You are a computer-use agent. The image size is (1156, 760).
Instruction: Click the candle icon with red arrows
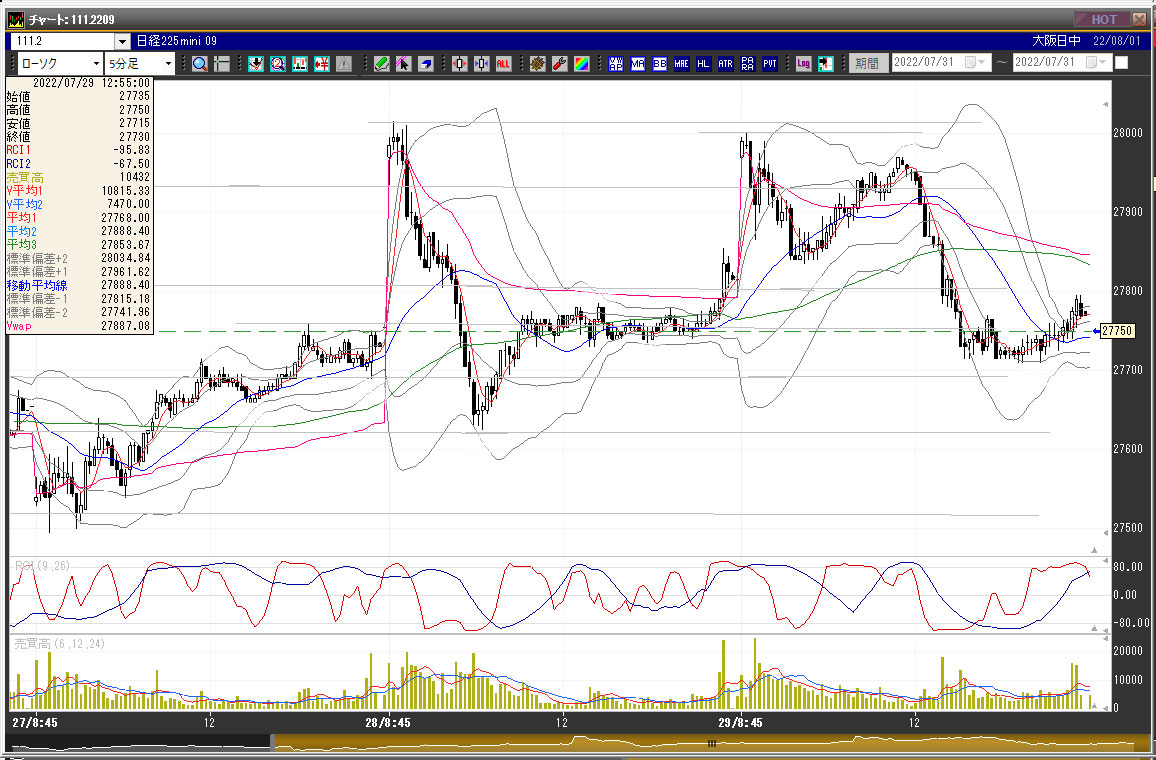pos(459,63)
